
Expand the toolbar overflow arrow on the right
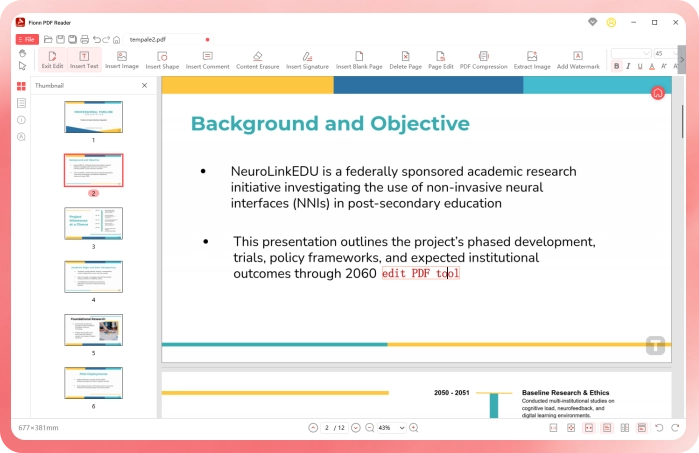(682, 59)
